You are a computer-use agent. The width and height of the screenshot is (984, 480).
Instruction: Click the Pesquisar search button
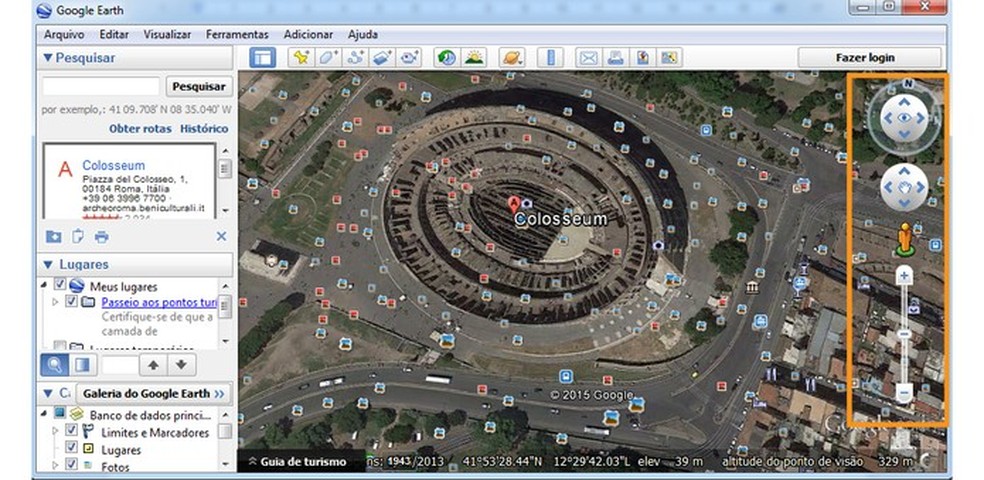coord(199,87)
